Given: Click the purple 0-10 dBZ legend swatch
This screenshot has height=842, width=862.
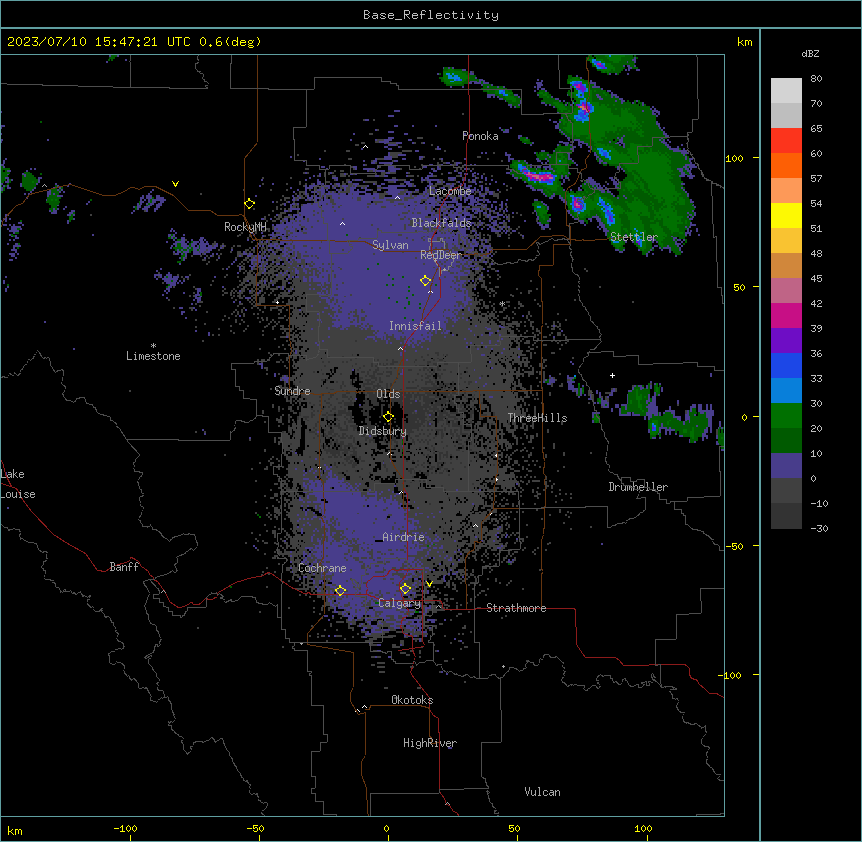Looking at the screenshot, I should click(786, 466).
